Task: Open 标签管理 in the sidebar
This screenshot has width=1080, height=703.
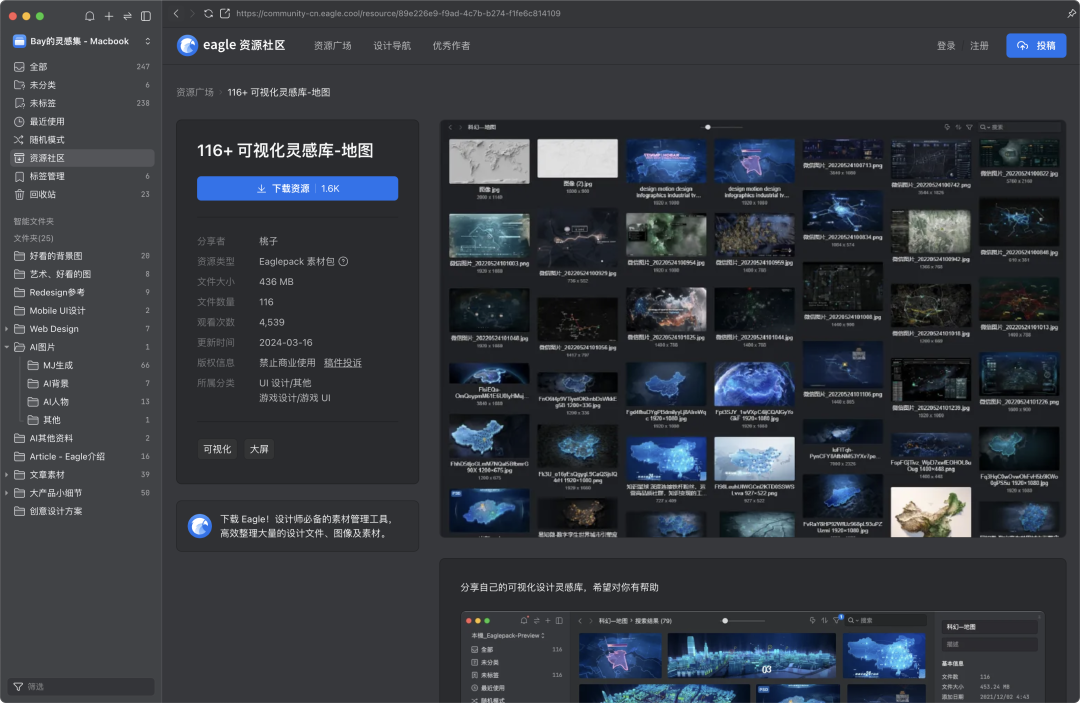Action: [x=82, y=176]
